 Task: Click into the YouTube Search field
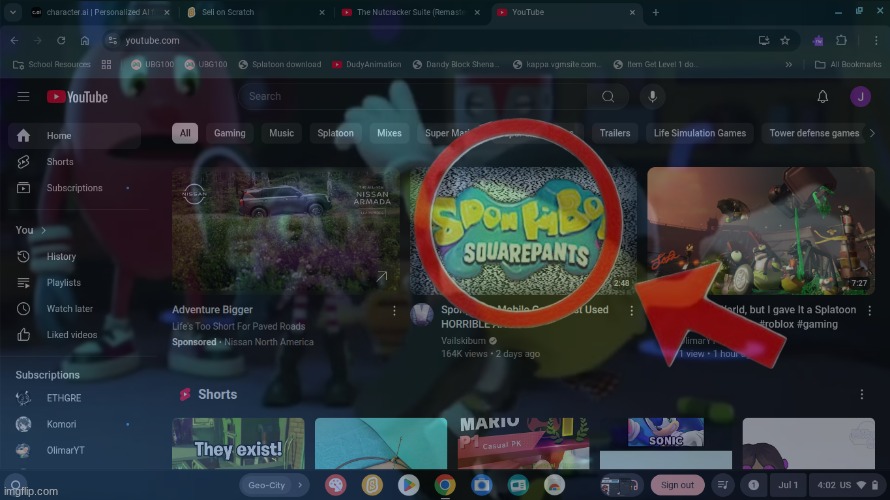click(x=413, y=96)
